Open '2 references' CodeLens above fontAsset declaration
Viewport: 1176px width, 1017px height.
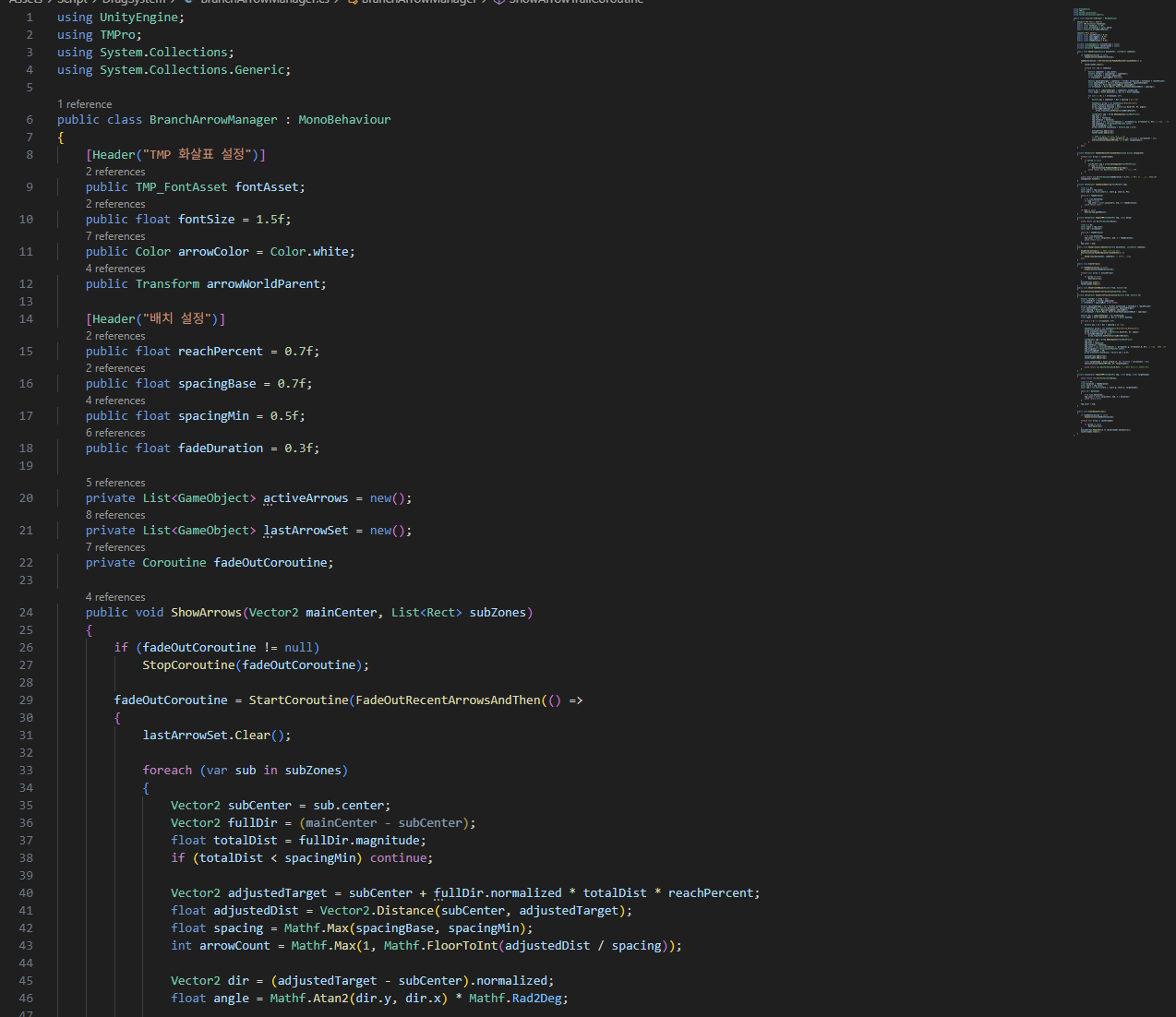(x=115, y=172)
